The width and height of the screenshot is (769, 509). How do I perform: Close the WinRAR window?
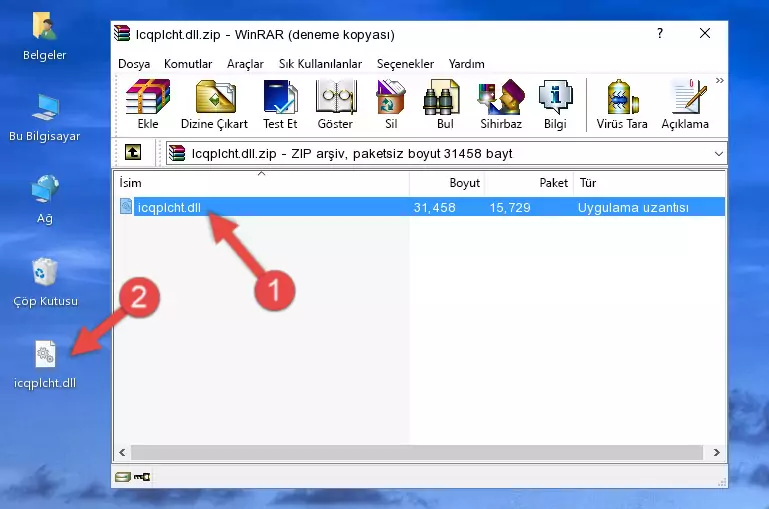pos(705,33)
